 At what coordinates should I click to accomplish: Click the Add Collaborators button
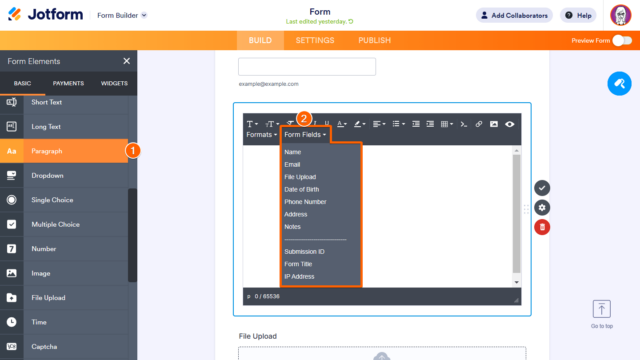pos(514,16)
